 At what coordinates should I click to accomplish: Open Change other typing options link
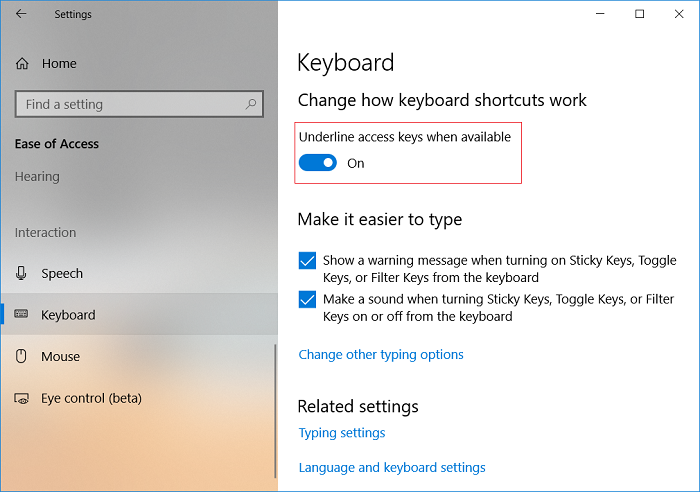click(381, 354)
